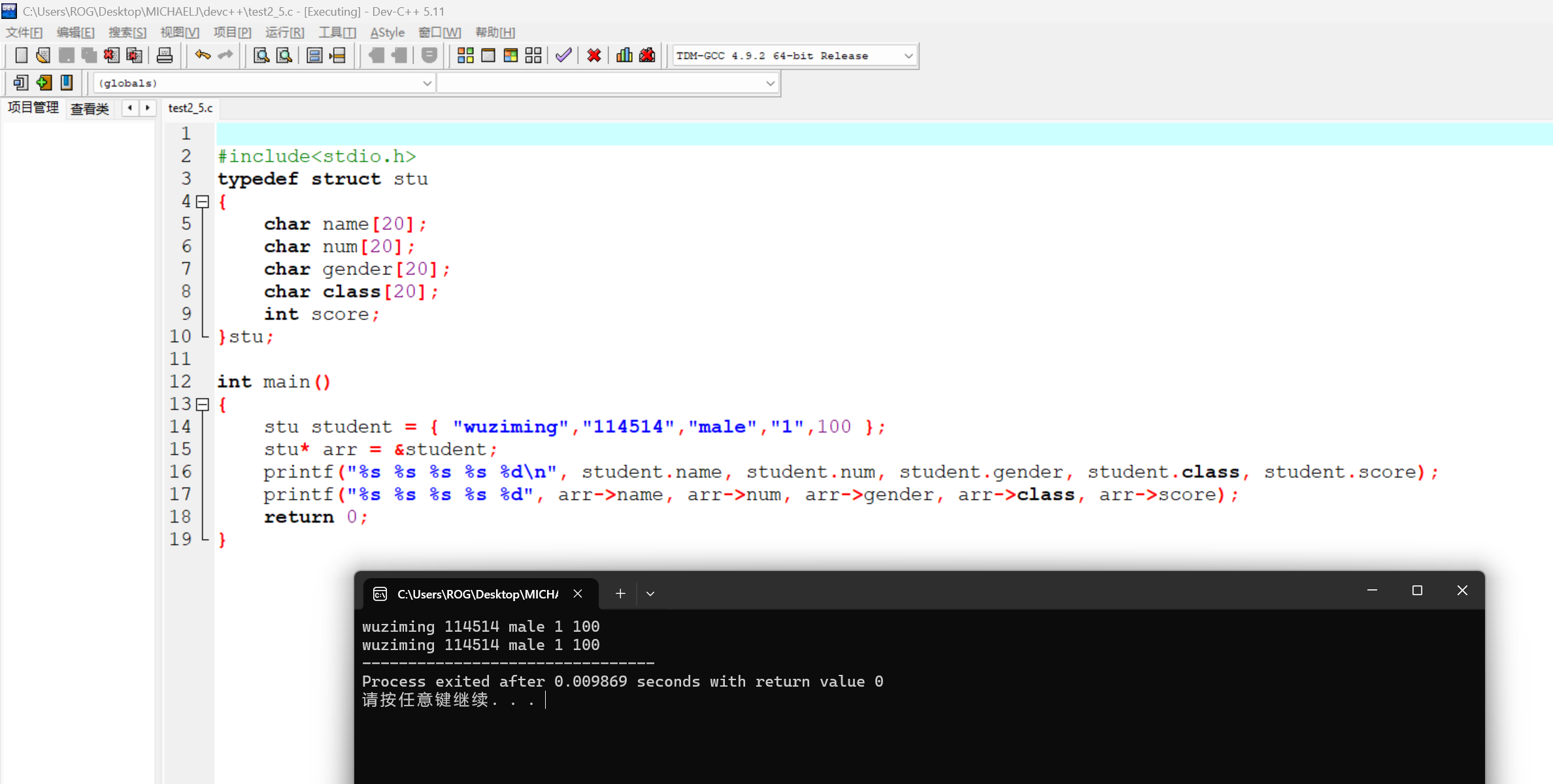Open the TDM-GCC compiler selection dropdown
This screenshot has height=784, width=1553.
click(x=908, y=56)
